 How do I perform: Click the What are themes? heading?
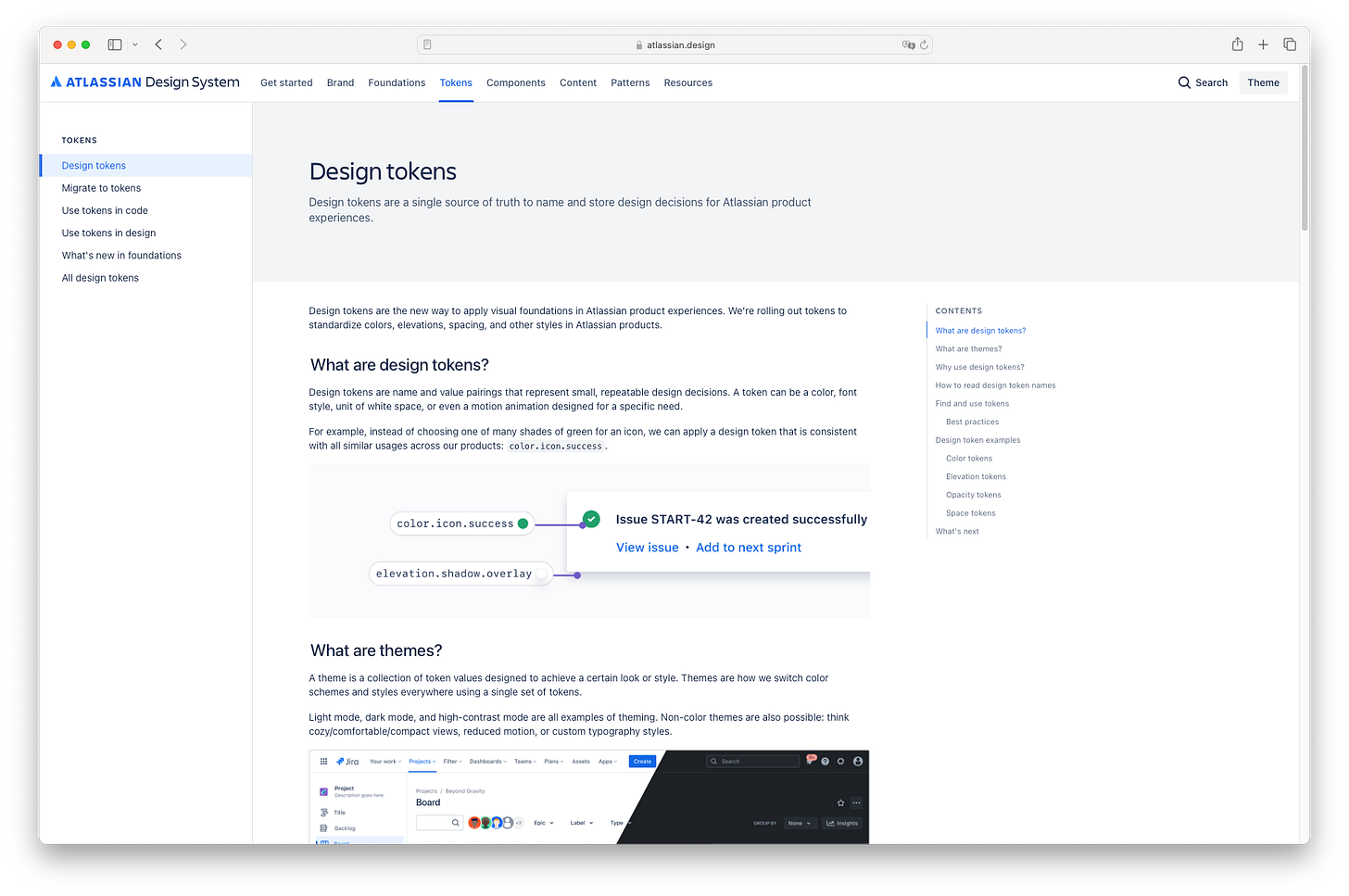pyautogui.click(x=376, y=650)
